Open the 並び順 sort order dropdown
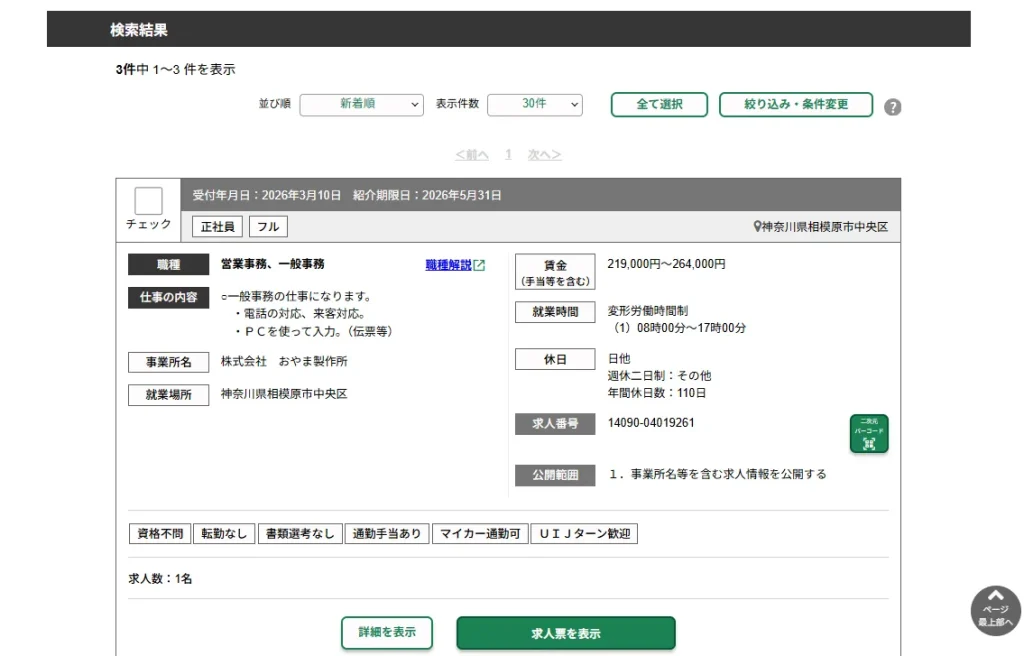This screenshot has height=656, width=1024. pos(361,105)
